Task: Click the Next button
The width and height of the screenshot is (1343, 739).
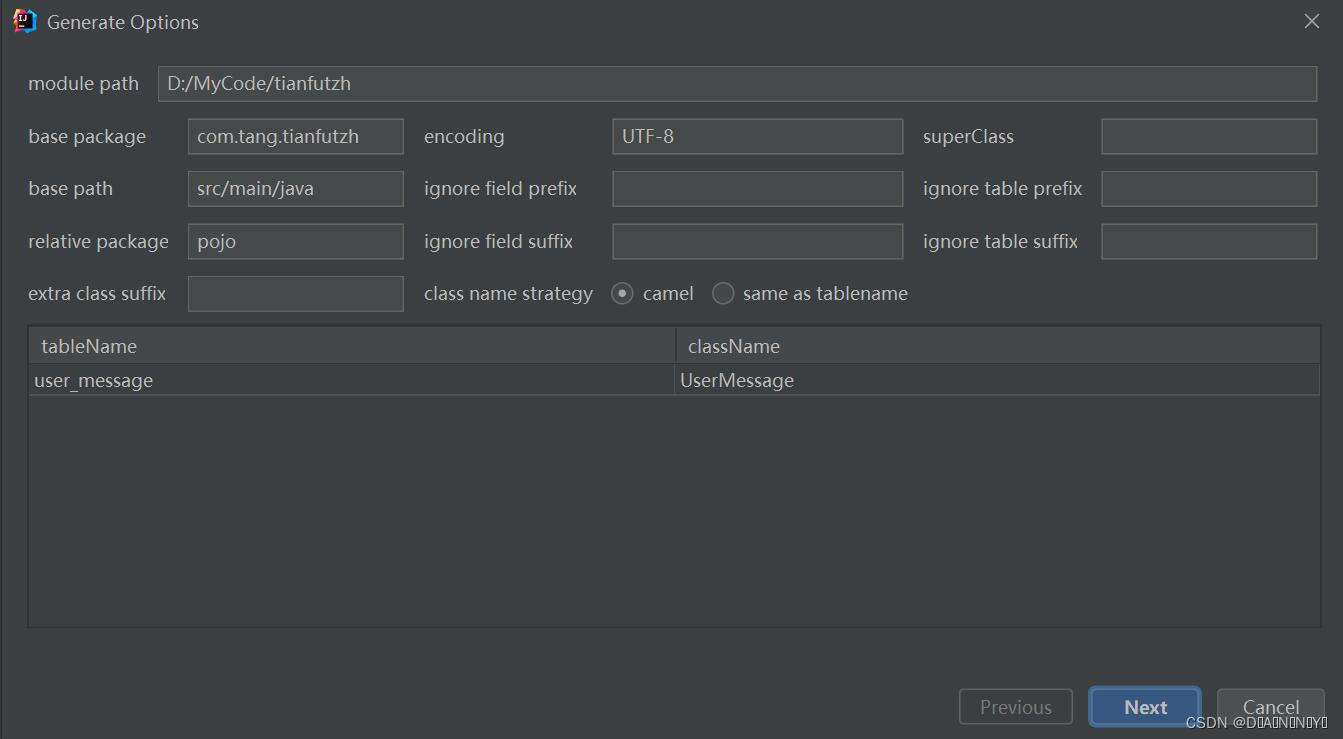Action: tap(1145, 707)
